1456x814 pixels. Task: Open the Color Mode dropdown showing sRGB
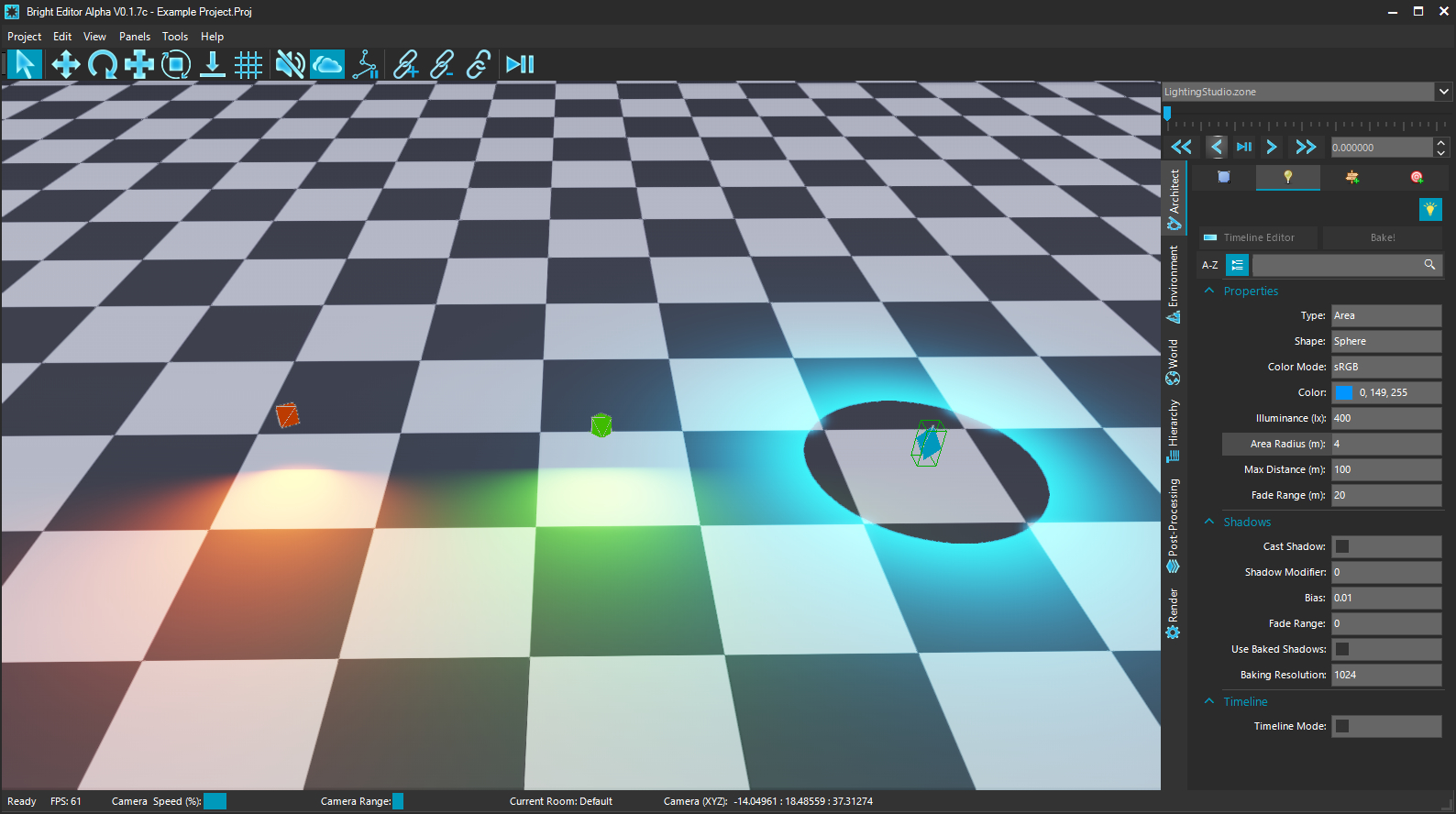(x=1386, y=367)
